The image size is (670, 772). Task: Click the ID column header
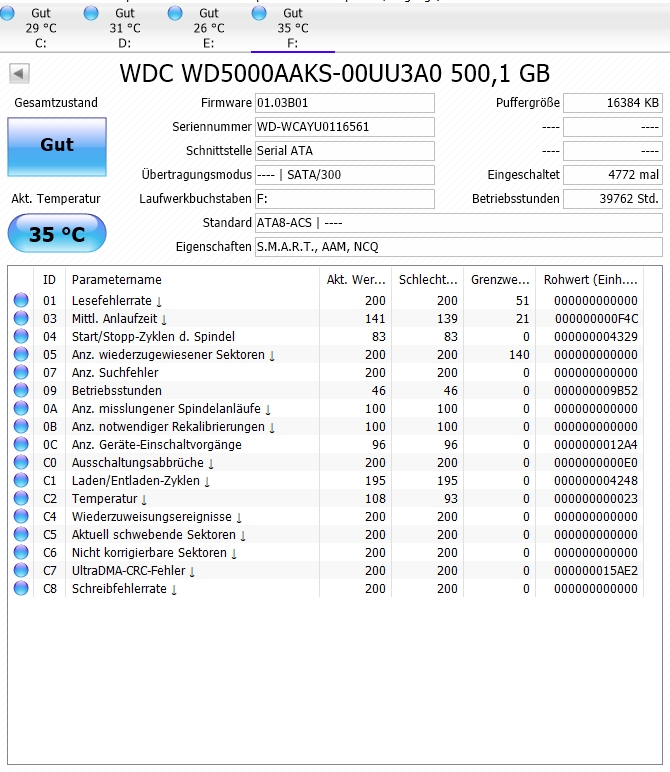click(x=49, y=280)
